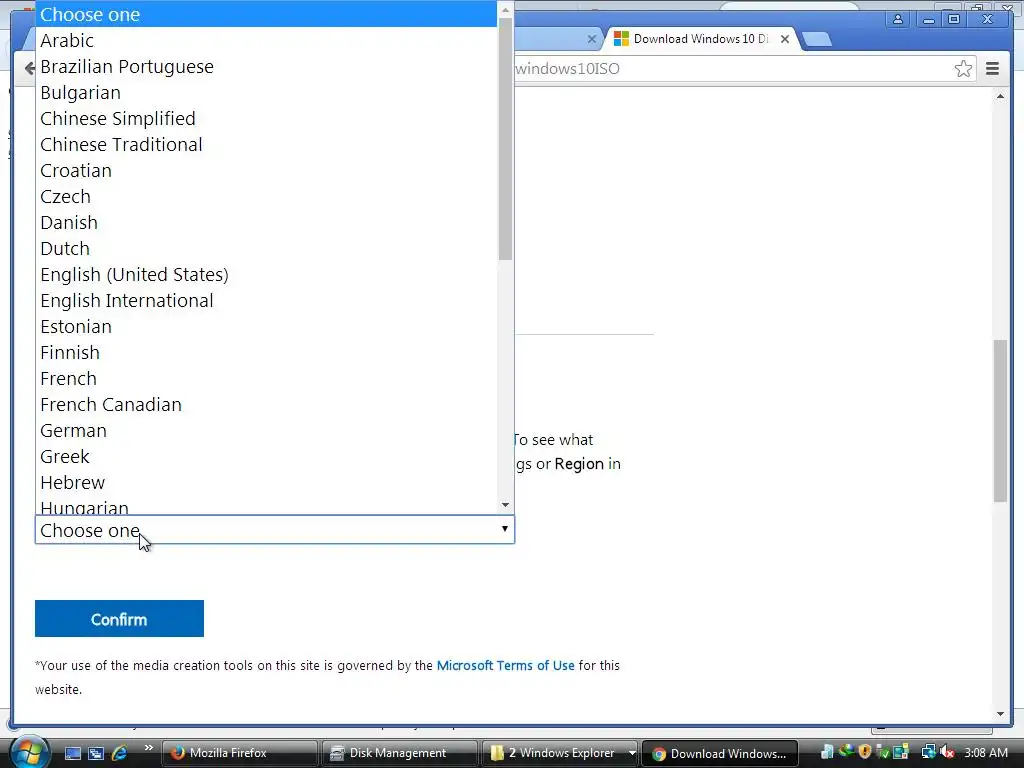1024x768 pixels.
Task: Select Croatian from the list
Action: click(266, 170)
